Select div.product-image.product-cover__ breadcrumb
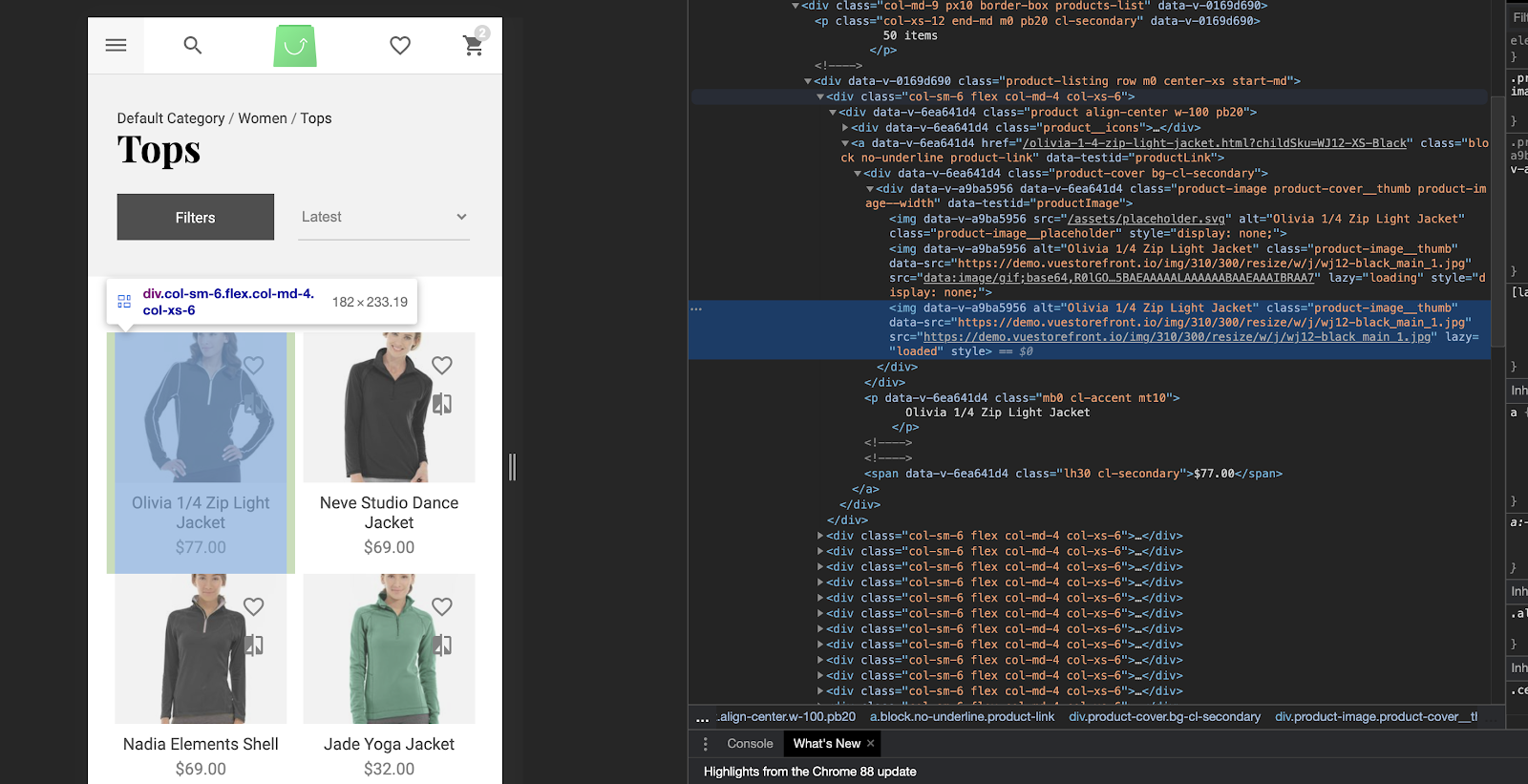This screenshot has width=1528, height=784. [x=1376, y=717]
